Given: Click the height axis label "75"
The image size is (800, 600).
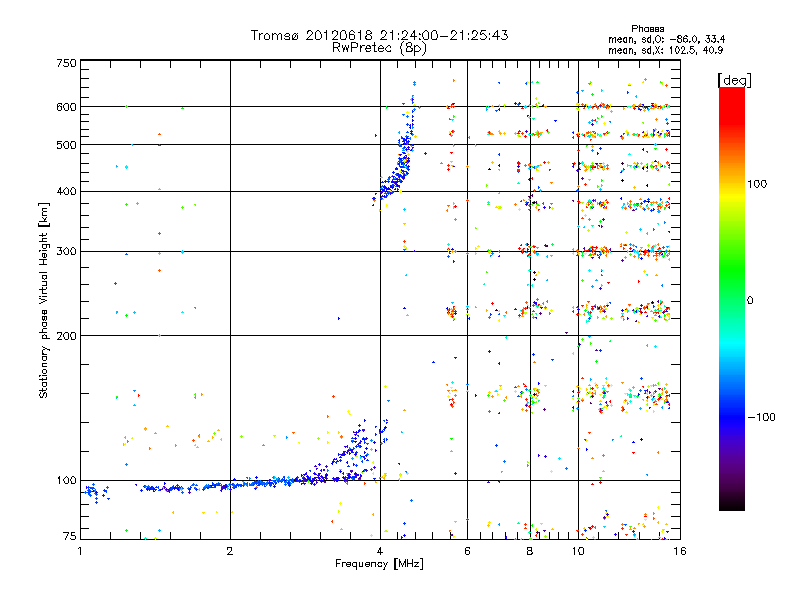Looking at the screenshot, I should coord(70,536).
